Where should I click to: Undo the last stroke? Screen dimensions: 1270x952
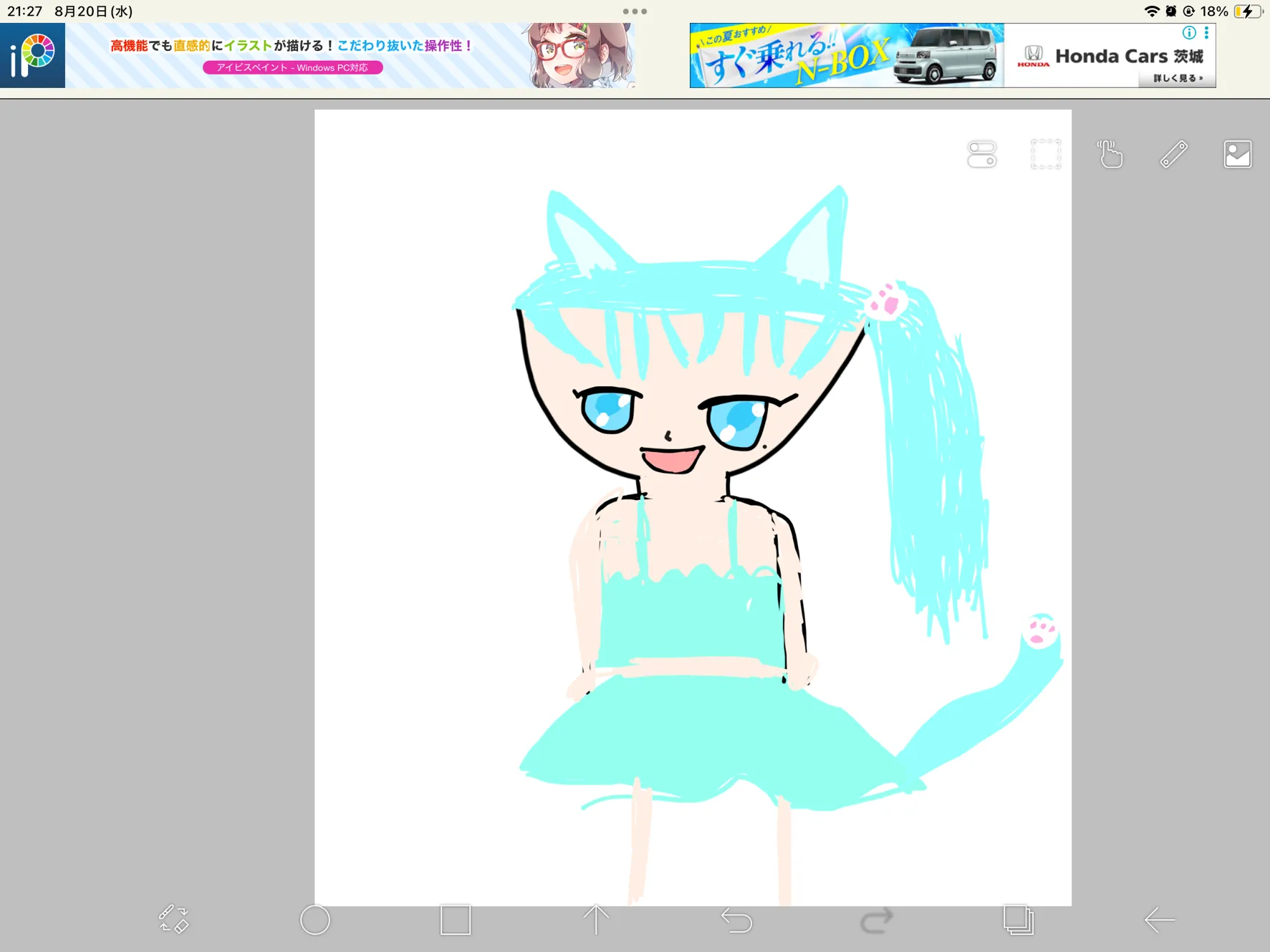click(736, 920)
